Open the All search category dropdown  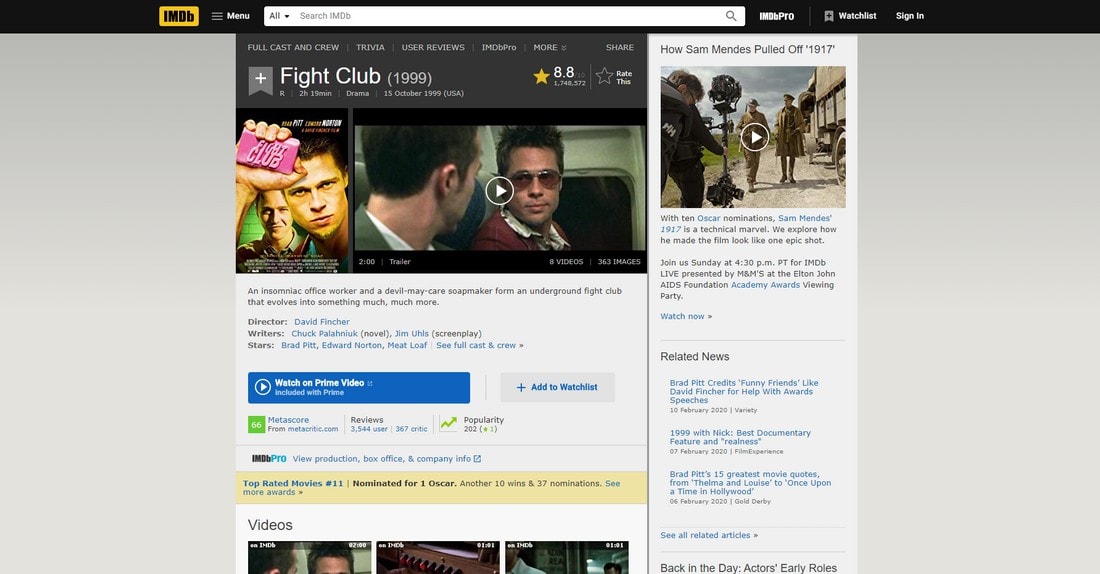click(279, 16)
